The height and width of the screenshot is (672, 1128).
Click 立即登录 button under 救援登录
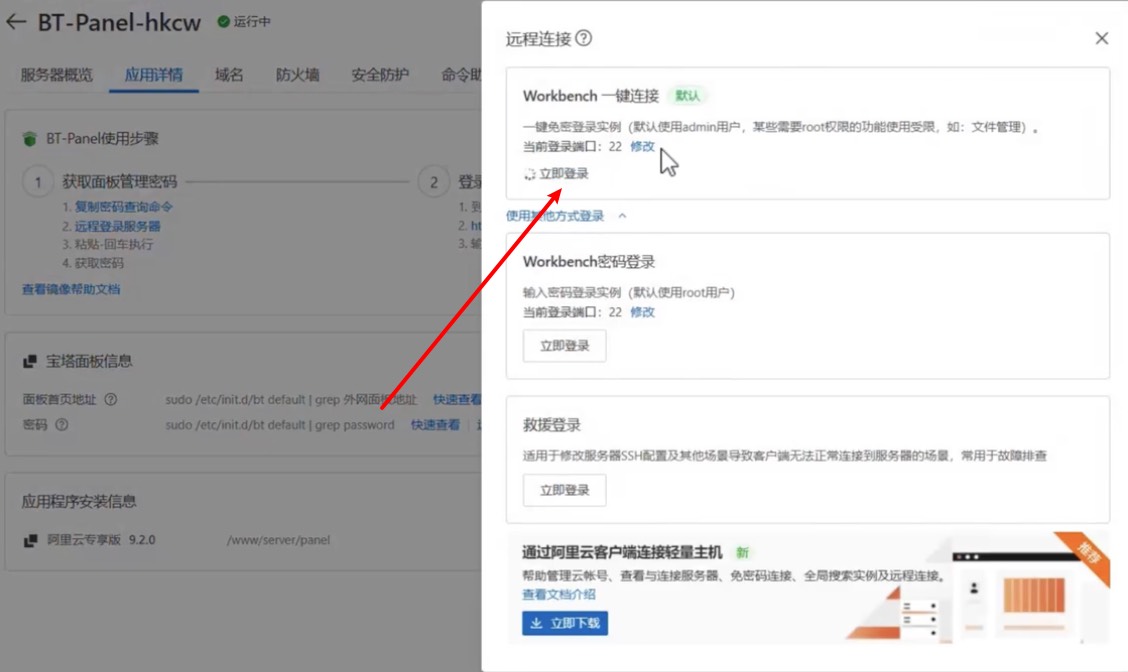[565, 491]
